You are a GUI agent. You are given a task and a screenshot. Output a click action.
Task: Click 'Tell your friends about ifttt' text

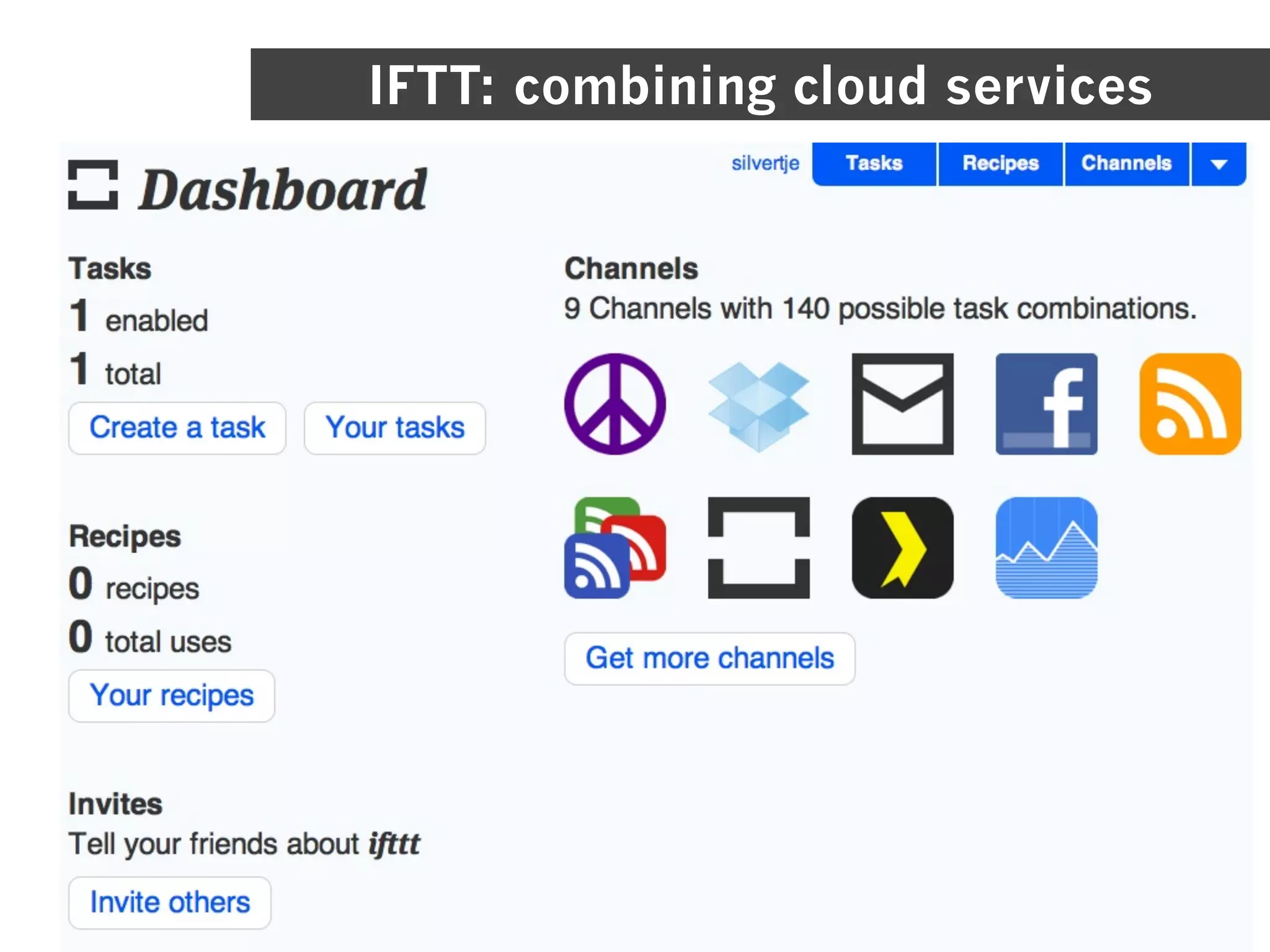(244, 844)
